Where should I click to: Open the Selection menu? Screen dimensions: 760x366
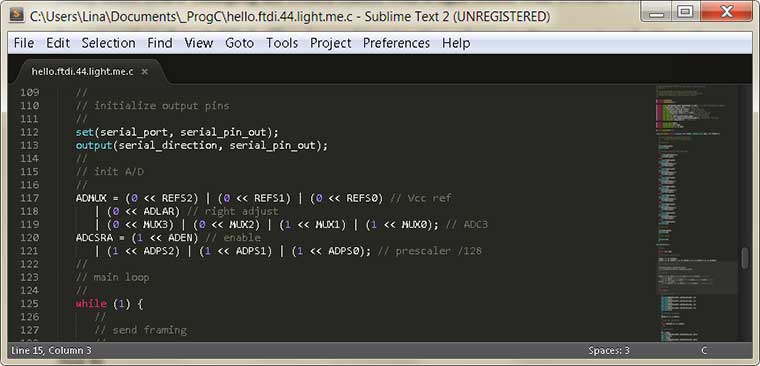point(109,43)
